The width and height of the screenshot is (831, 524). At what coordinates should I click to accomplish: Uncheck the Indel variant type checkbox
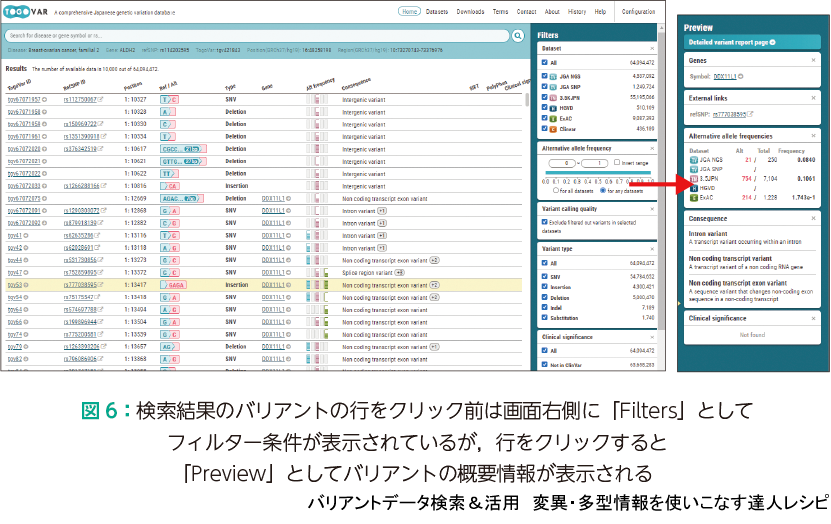(x=544, y=309)
